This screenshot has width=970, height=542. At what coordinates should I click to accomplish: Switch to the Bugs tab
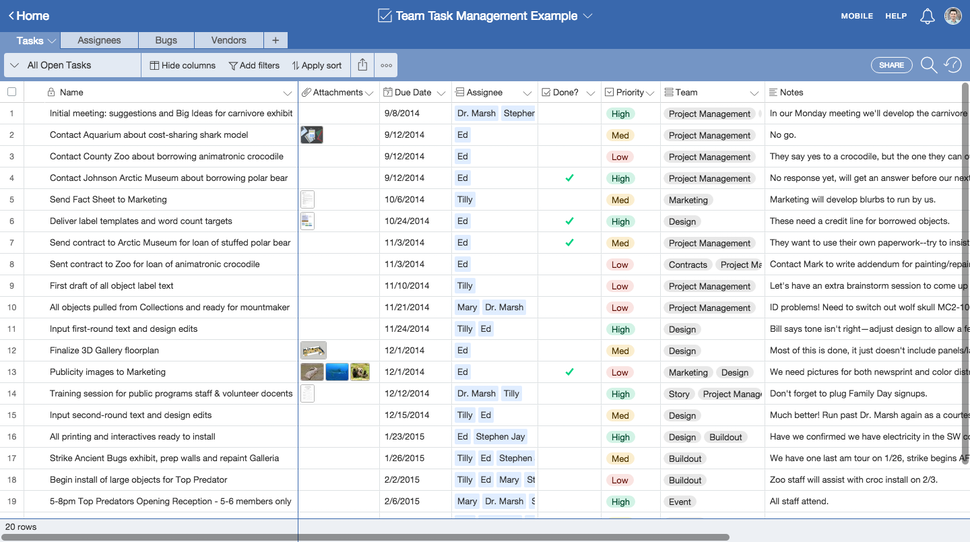pyautogui.click(x=166, y=40)
